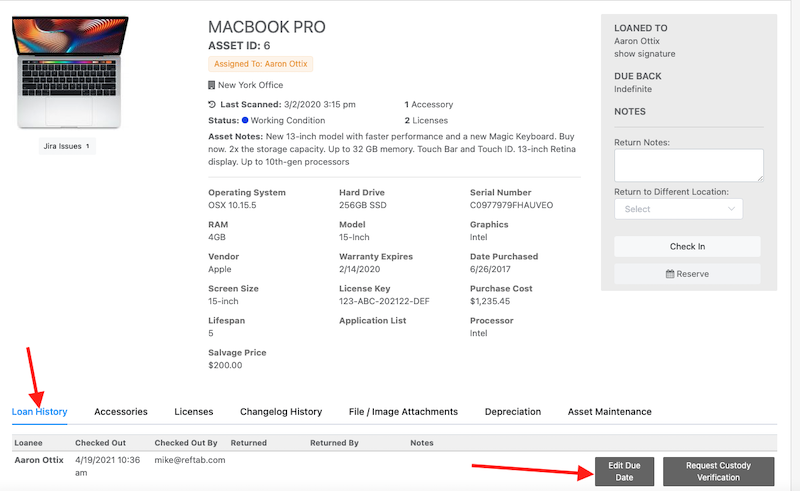This screenshot has height=491, width=800.
Task: Click the Edit Due Date button
Action: [x=624, y=471]
